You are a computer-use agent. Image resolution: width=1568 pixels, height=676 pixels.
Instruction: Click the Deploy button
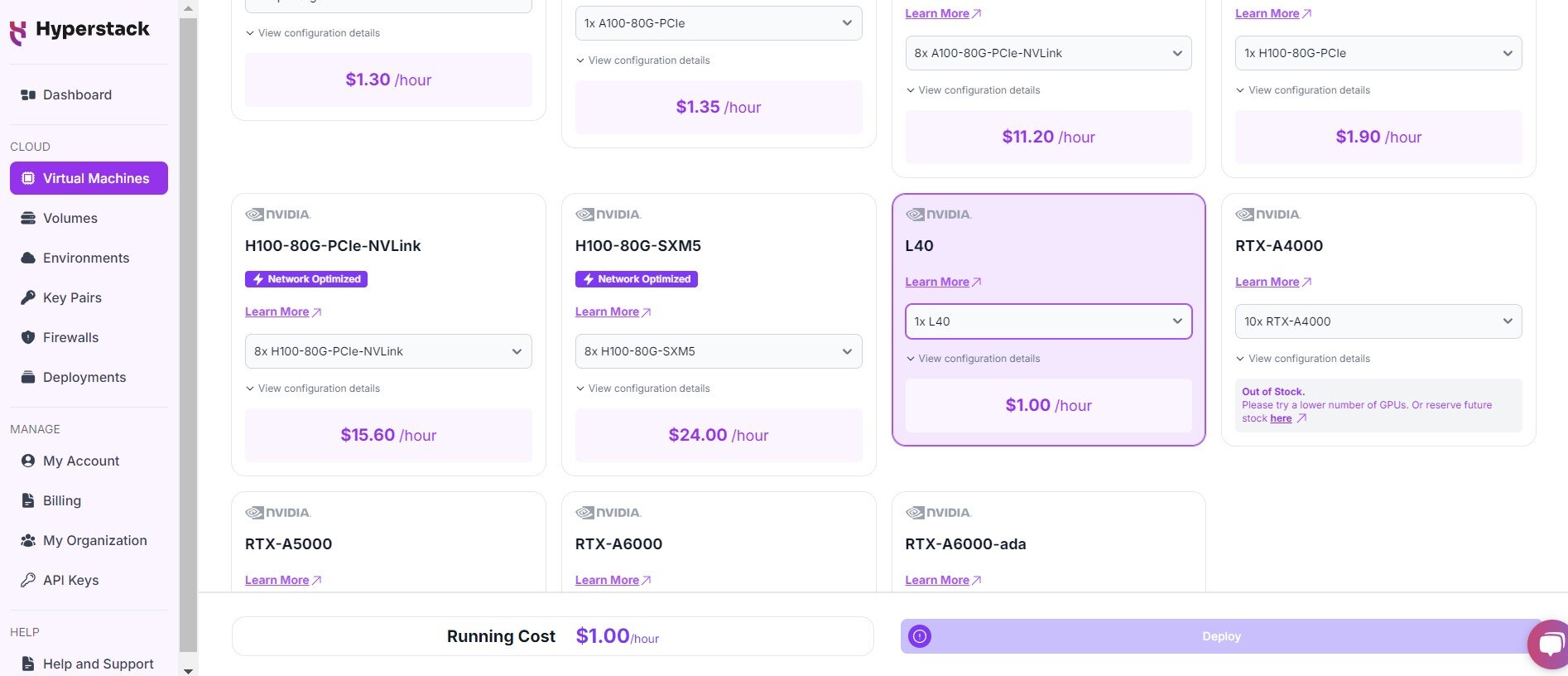pos(1221,636)
